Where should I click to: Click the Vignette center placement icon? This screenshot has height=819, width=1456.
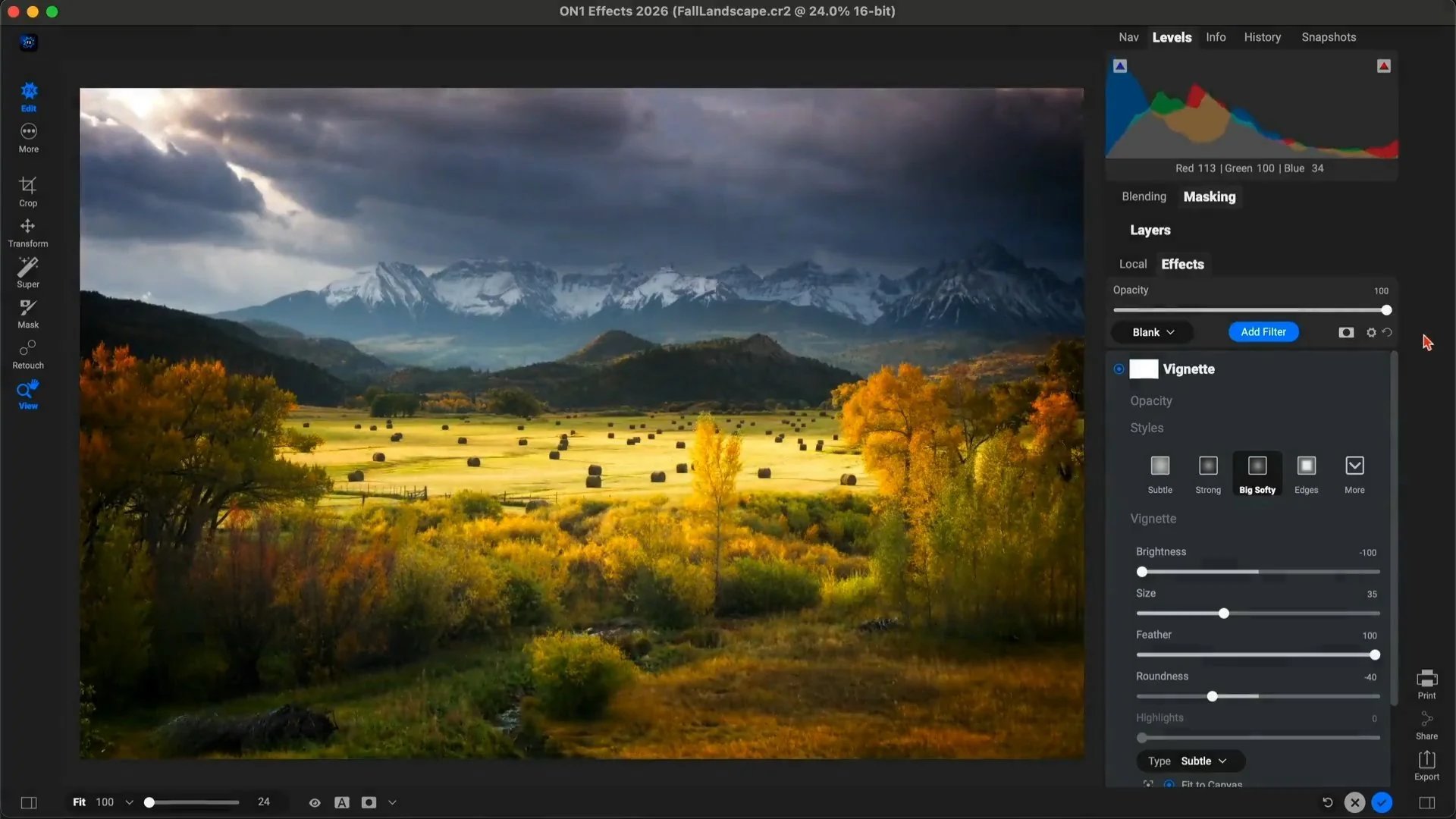pyautogui.click(x=1148, y=784)
